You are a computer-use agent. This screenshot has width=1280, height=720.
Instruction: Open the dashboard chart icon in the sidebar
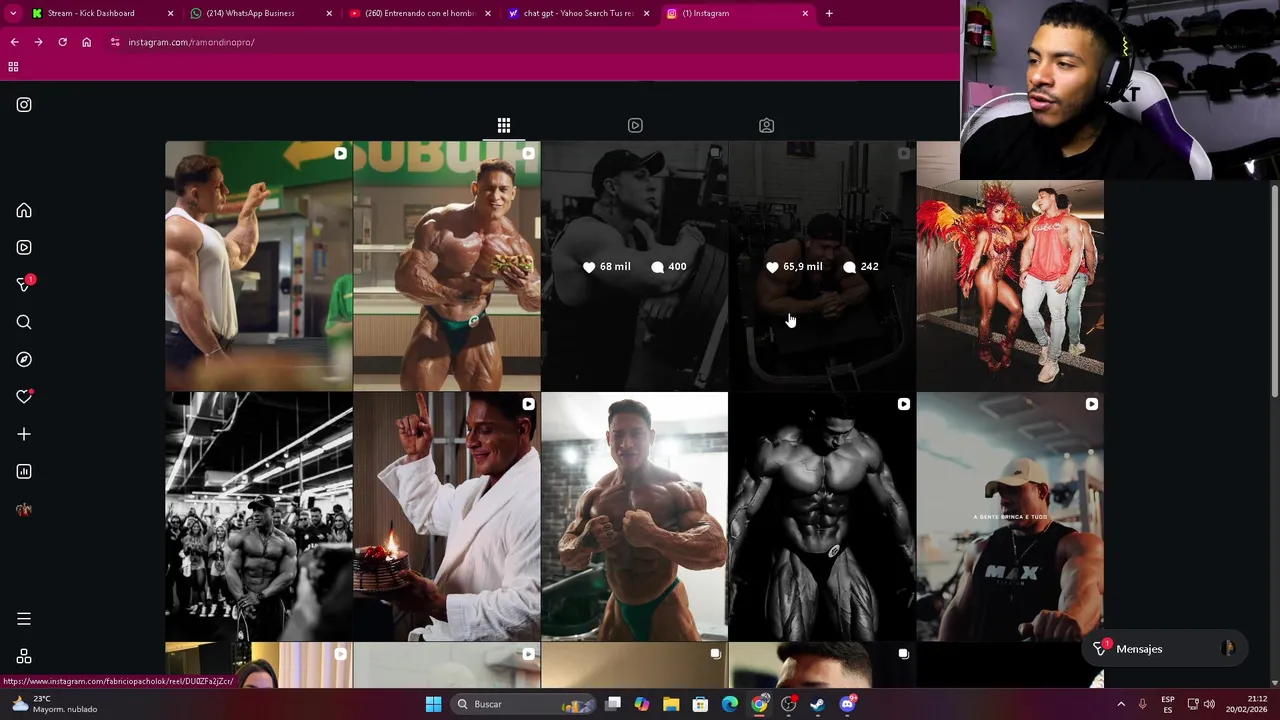(x=24, y=471)
